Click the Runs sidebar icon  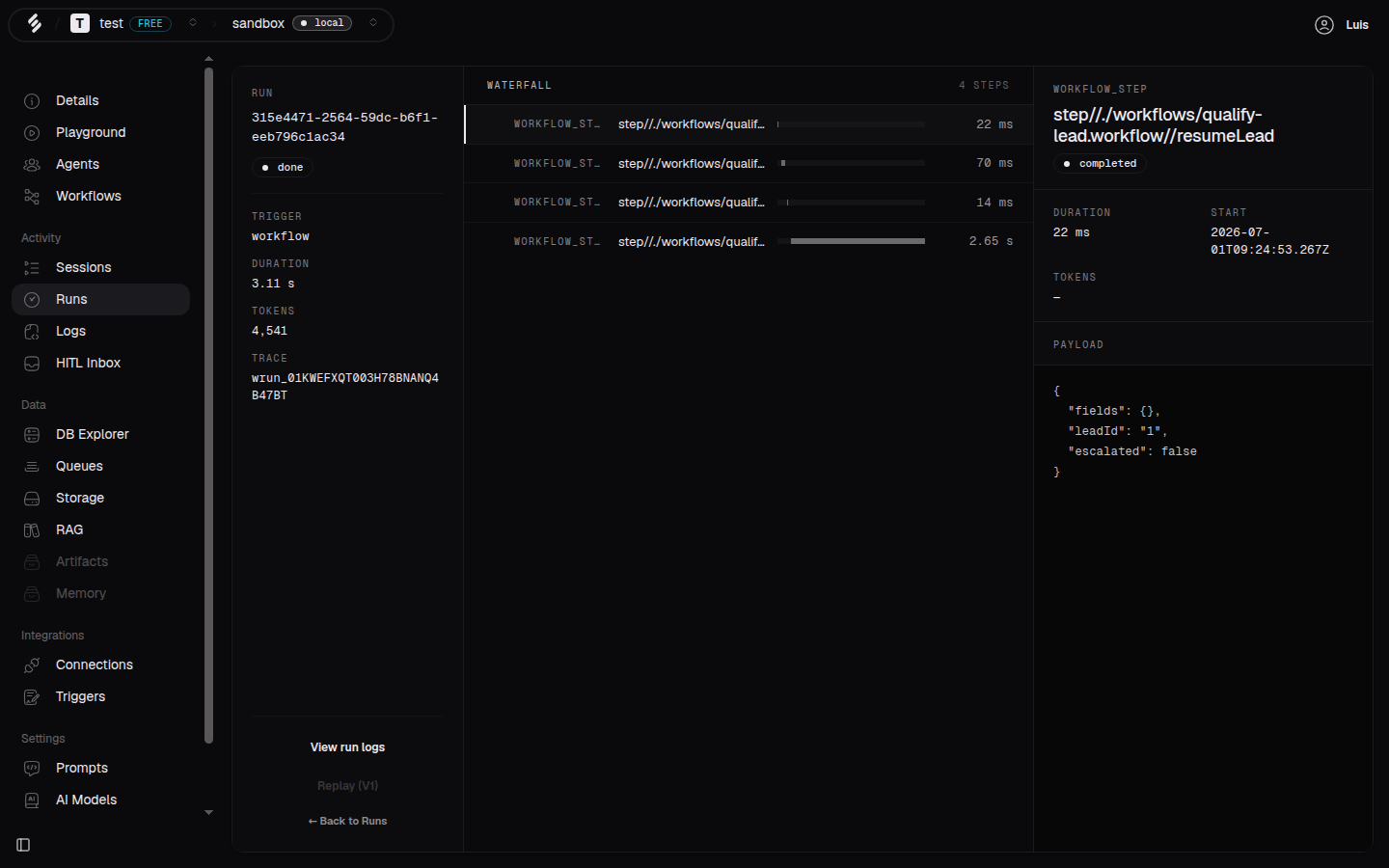click(x=32, y=299)
